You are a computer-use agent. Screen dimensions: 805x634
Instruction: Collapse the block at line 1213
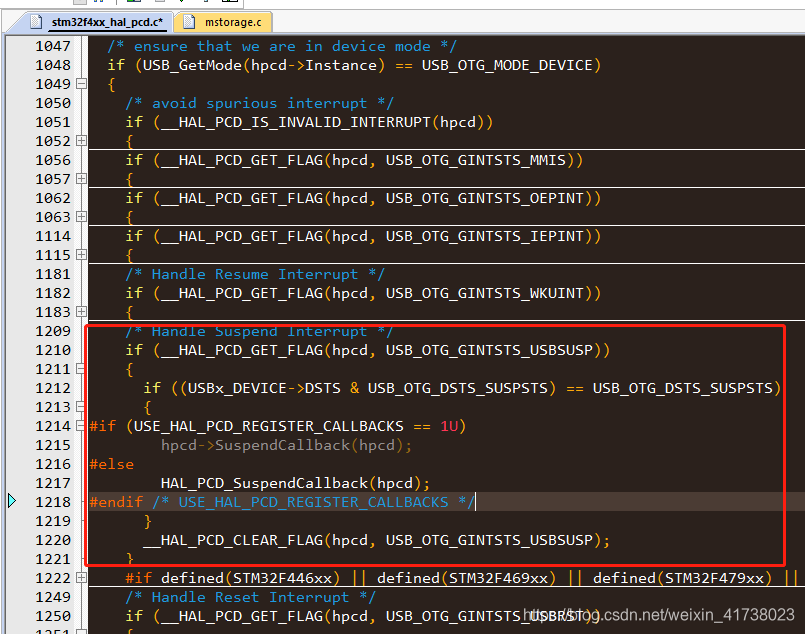[x=81, y=407]
